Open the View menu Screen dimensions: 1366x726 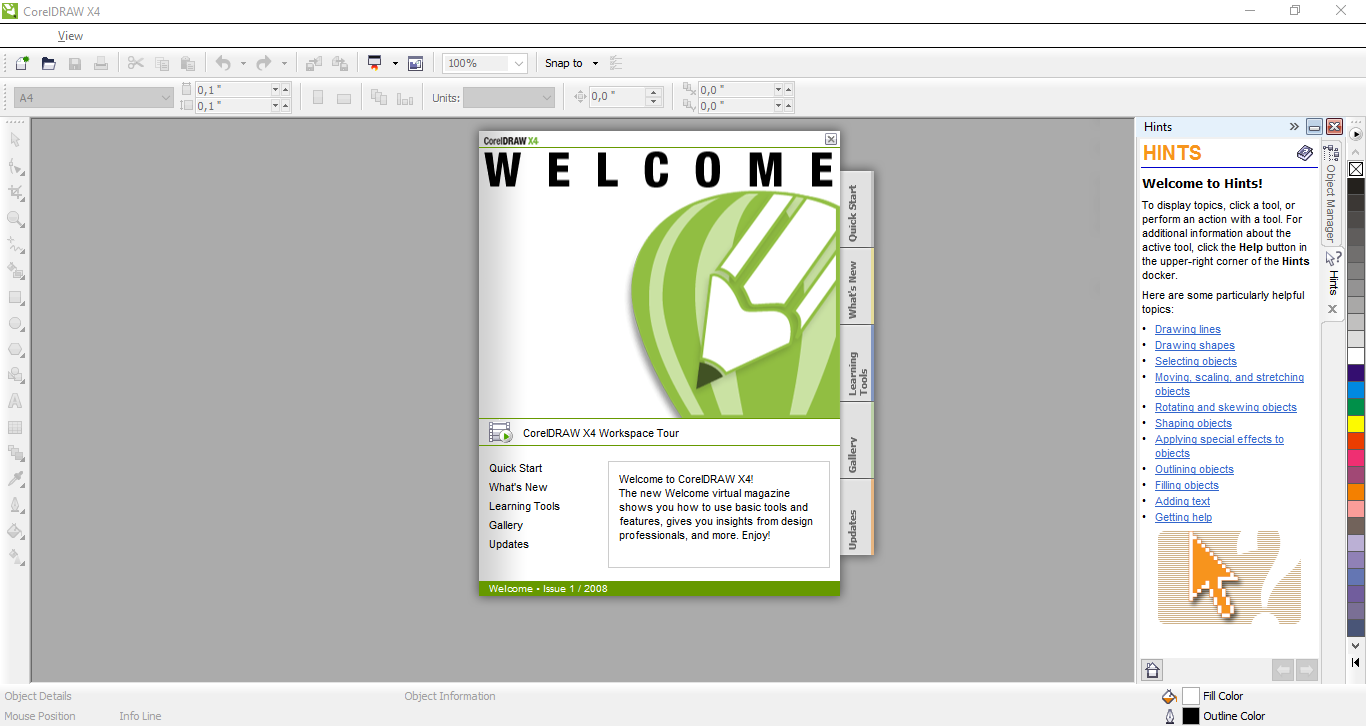click(x=70, y=36)
